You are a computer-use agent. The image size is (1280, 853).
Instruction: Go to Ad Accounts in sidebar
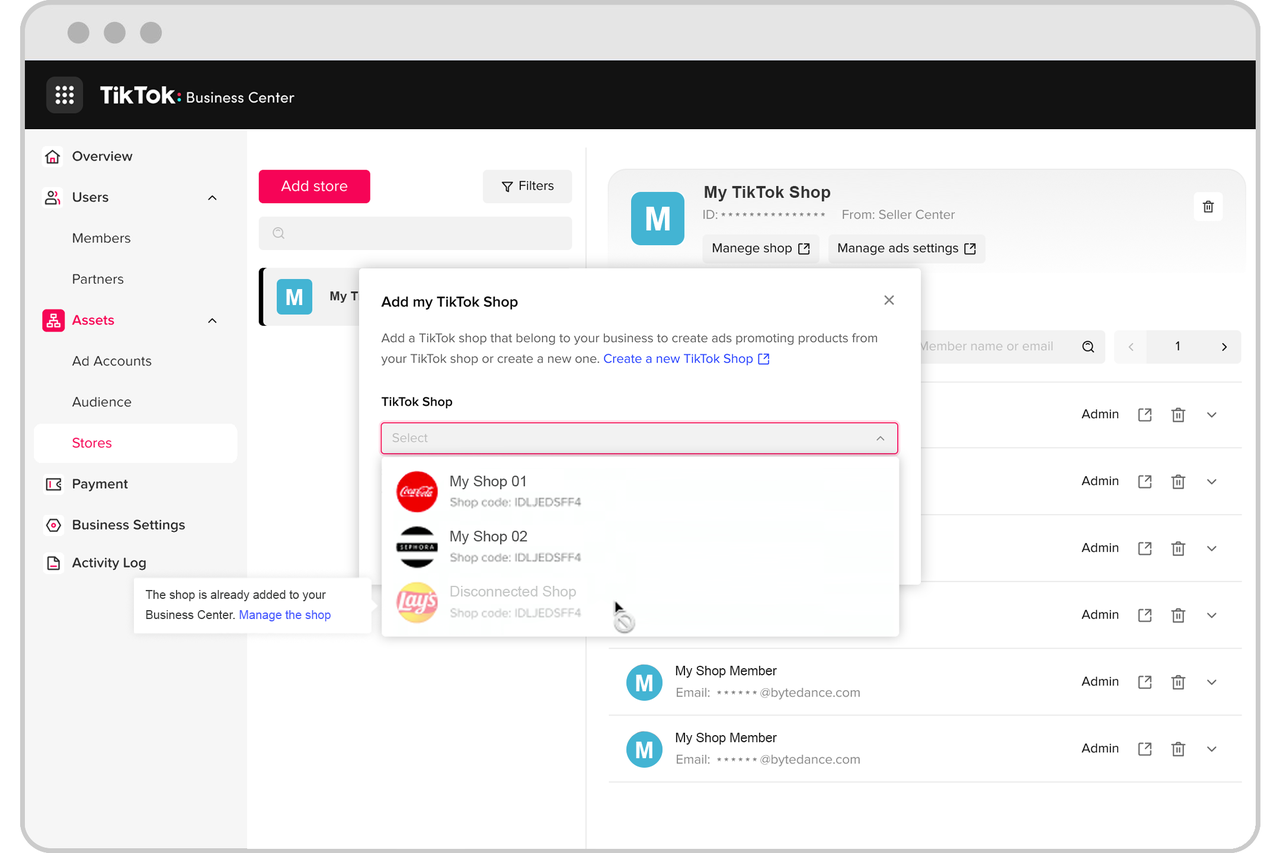(112, 361)
